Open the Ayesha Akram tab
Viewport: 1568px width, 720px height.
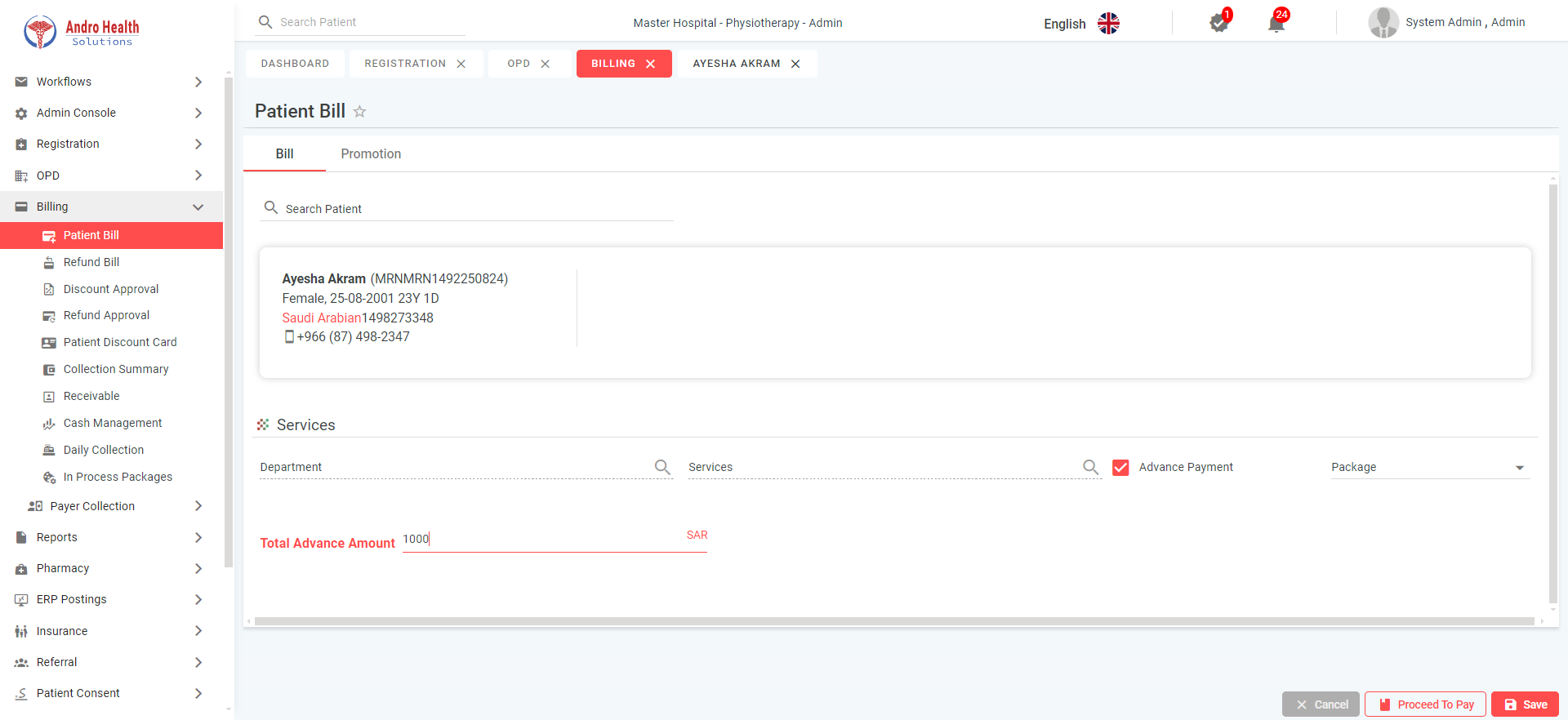pyautogui.click(x=736, y=64)
